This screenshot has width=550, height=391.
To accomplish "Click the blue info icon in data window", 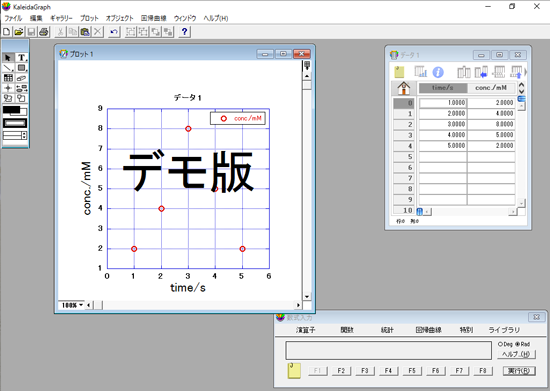I will 438,72.
